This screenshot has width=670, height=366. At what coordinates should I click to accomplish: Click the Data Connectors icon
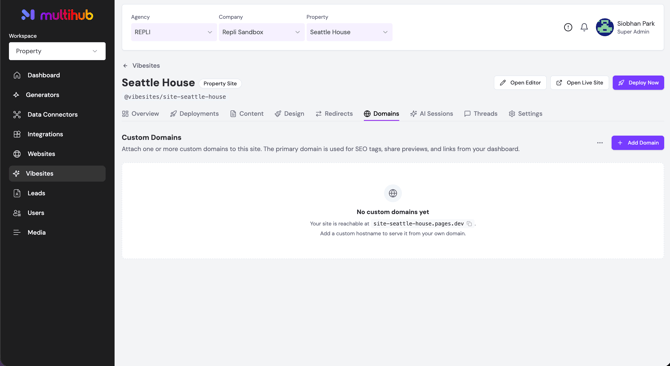(17, 114)
